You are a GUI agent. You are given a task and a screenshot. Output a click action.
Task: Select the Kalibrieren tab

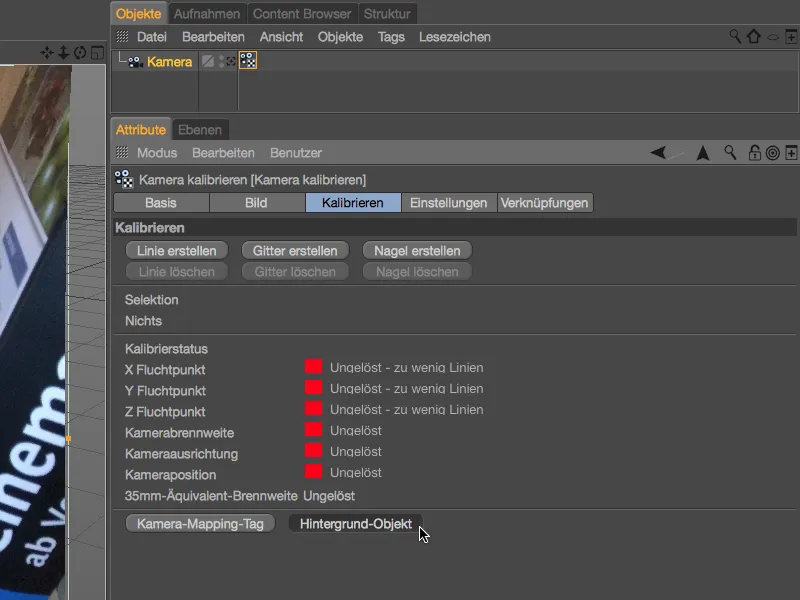point(353,203)
